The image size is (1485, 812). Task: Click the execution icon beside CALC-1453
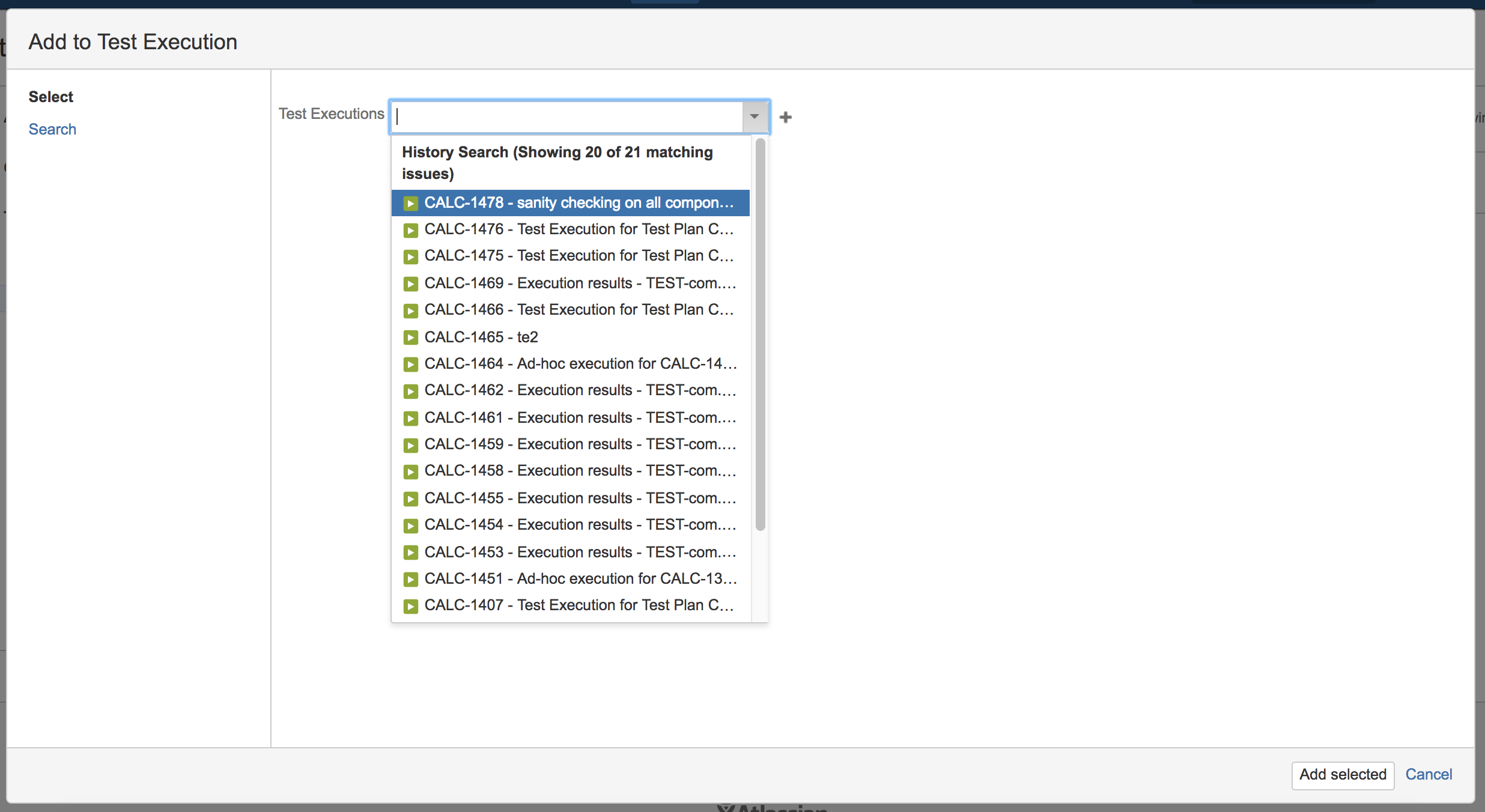(411, 553)
